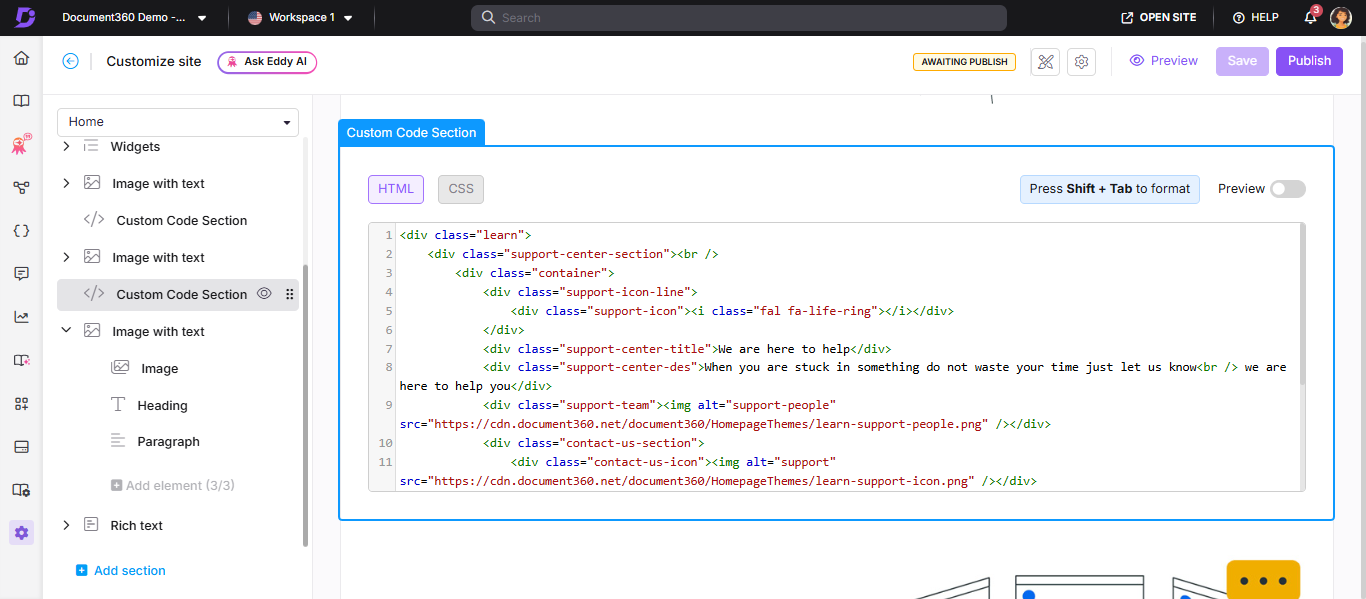
Task: Expand the Rich text section
Action: pos(67,525)
